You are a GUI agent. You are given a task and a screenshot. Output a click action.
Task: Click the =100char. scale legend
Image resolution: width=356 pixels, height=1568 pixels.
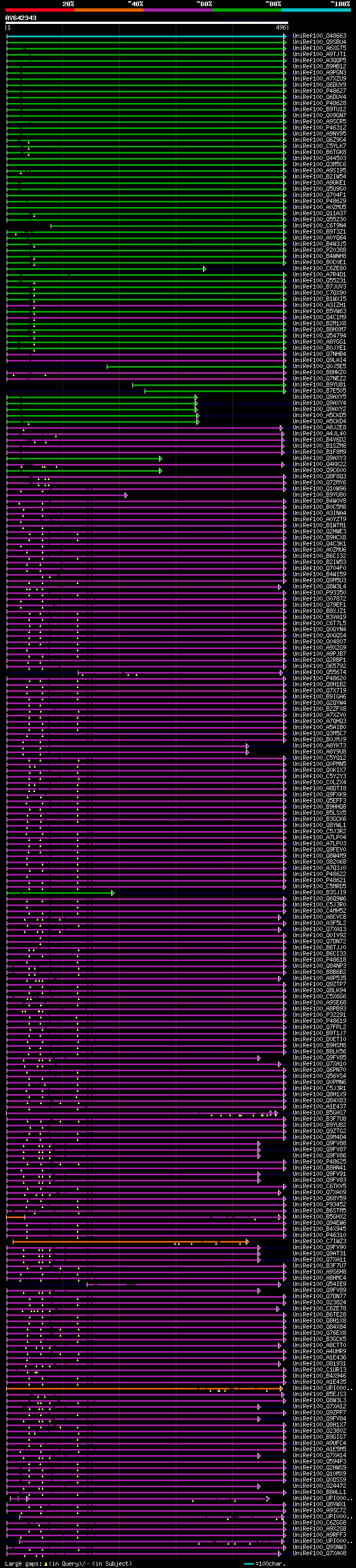(x=265, y=1563)
